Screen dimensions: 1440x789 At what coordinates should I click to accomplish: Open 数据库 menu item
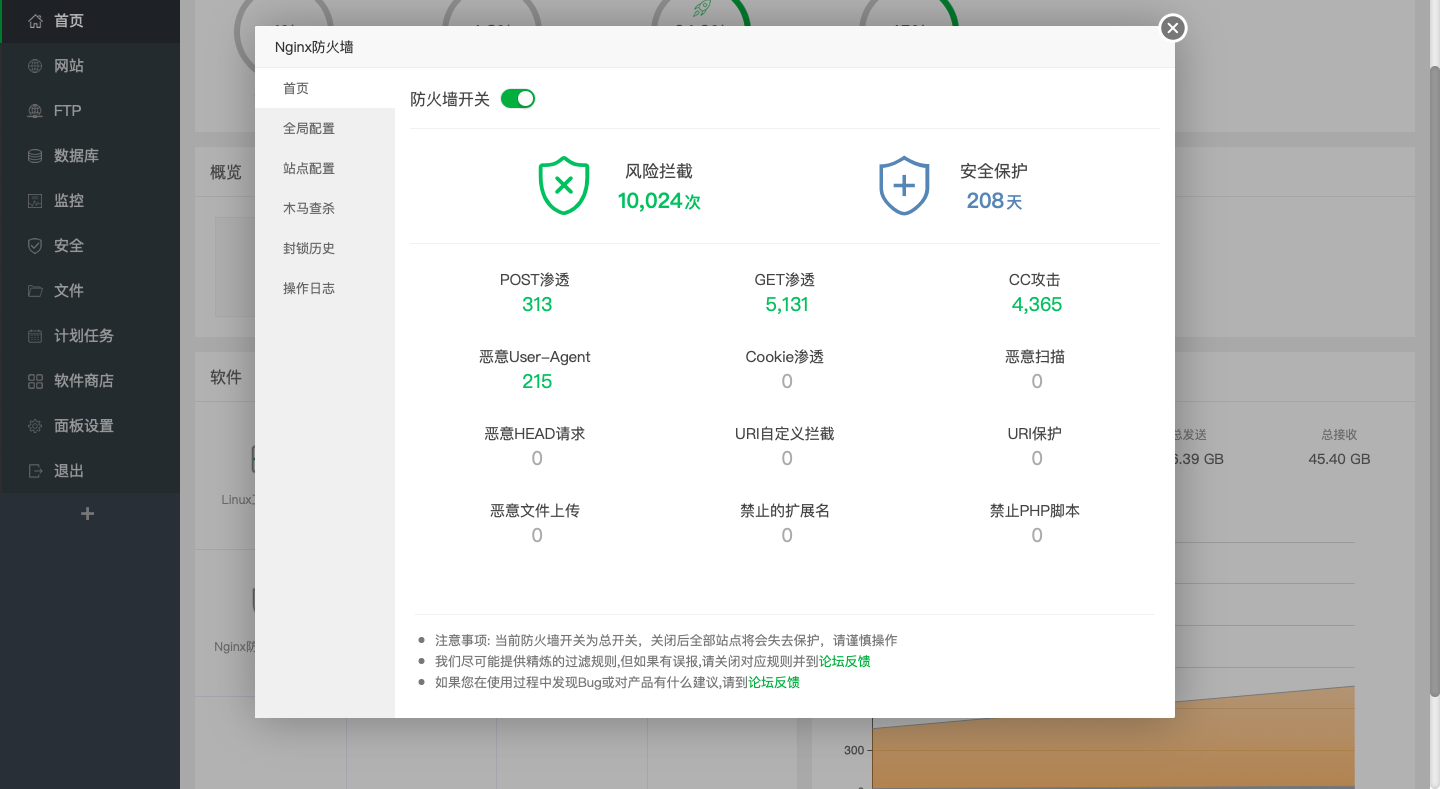click(90, 156)
